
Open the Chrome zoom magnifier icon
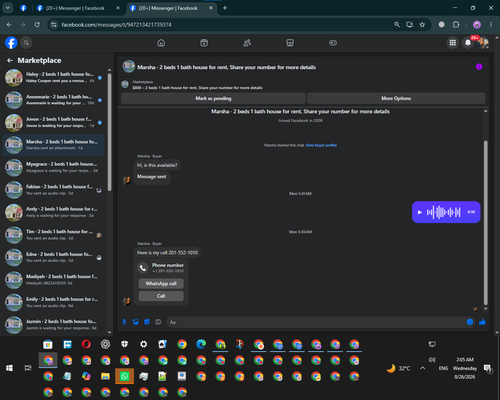click(x=397, y=25)
